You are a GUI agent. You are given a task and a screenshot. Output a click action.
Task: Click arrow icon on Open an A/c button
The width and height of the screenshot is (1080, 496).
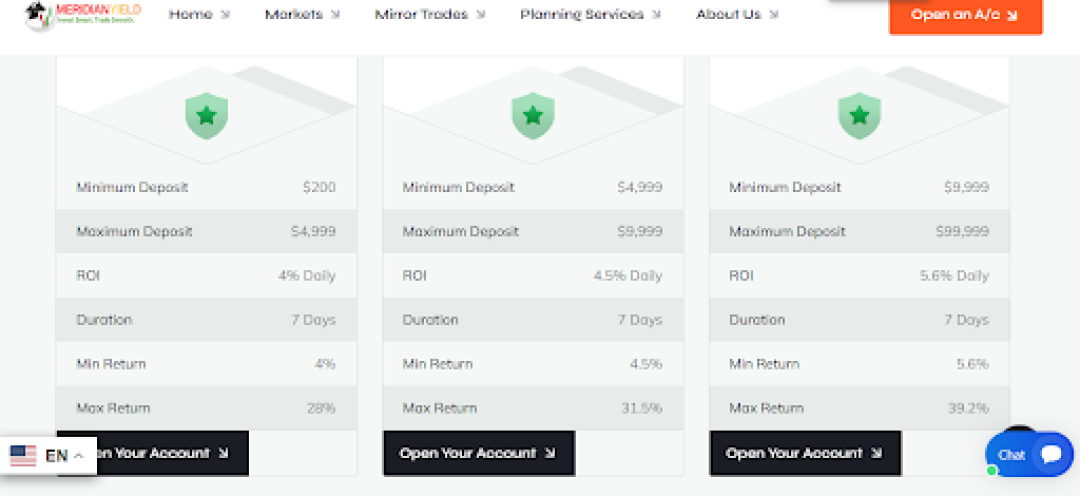(x=1012, y=15)
